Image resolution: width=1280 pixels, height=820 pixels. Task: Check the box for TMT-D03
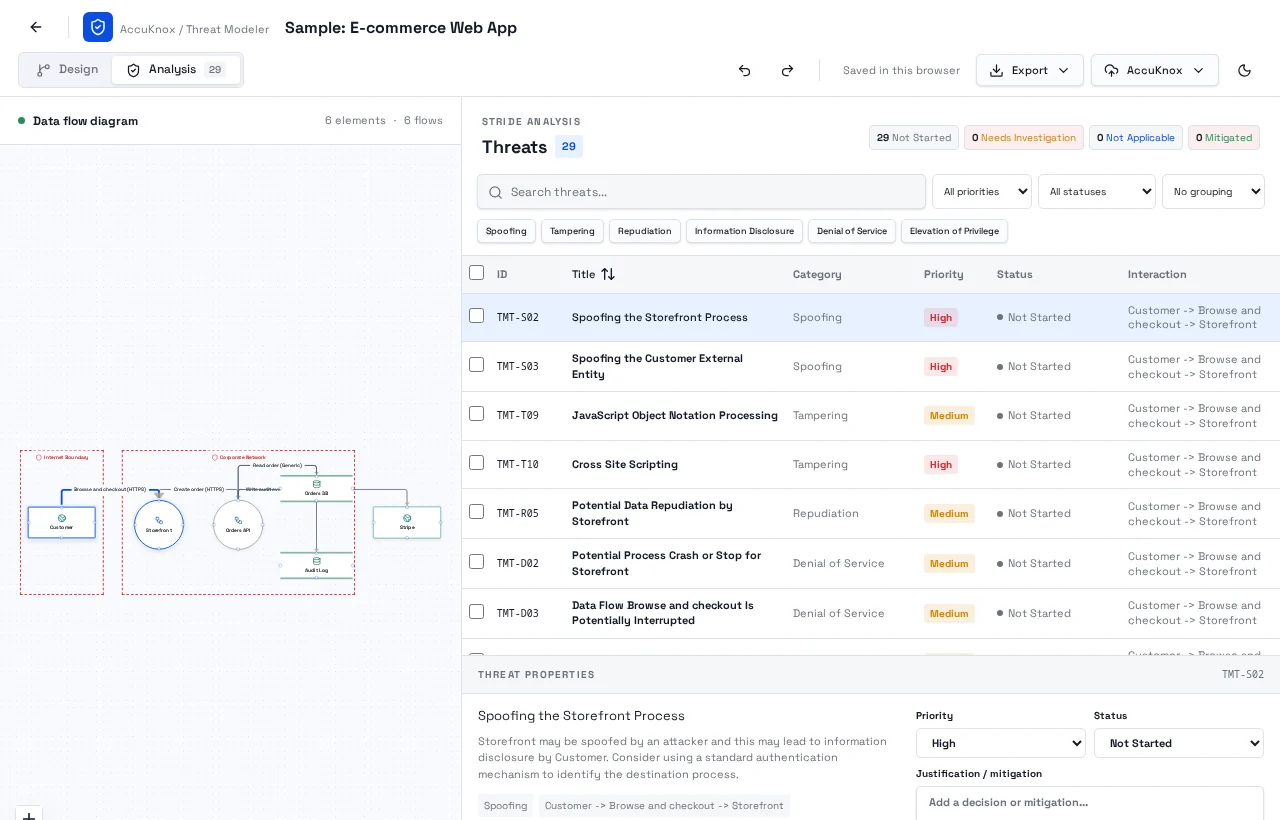(x=477, y=612)
